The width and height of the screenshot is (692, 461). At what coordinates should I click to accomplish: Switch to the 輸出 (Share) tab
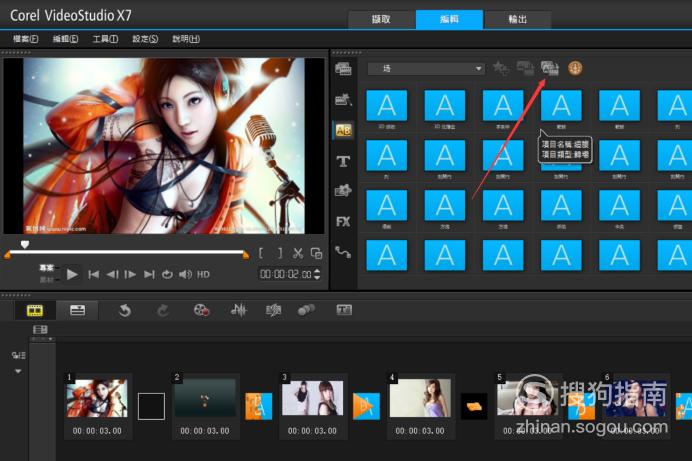tap(518, 19)
